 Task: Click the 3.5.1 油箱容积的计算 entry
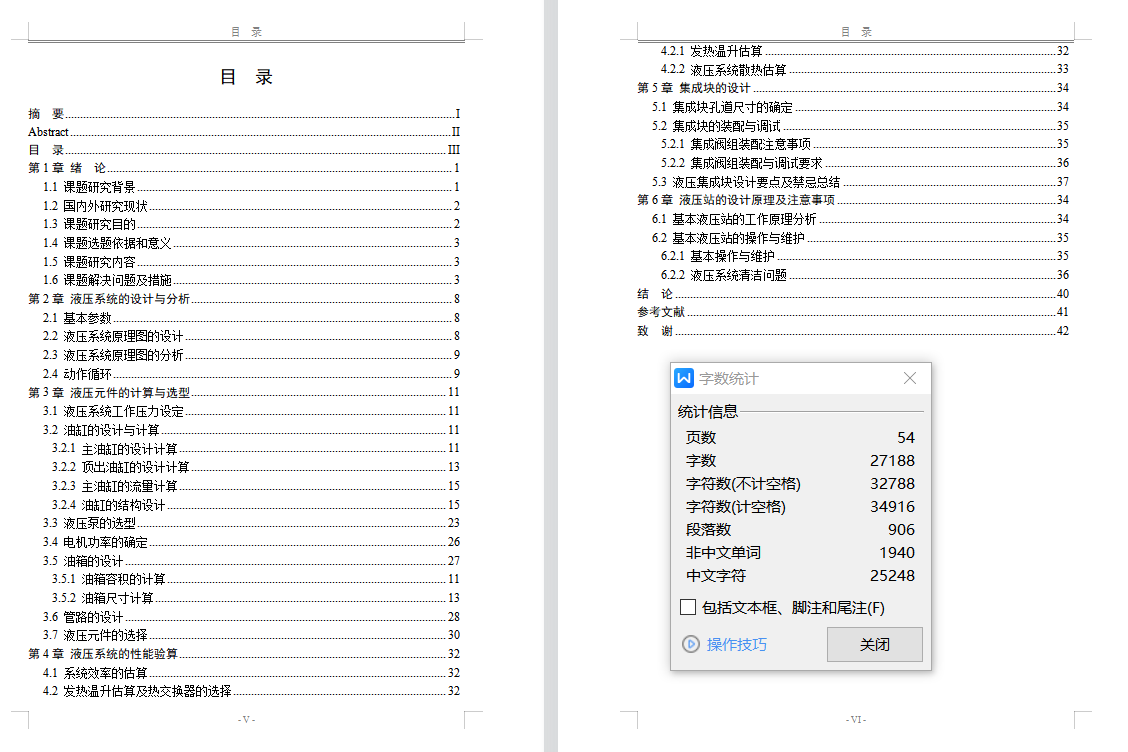tap(255, 579)
